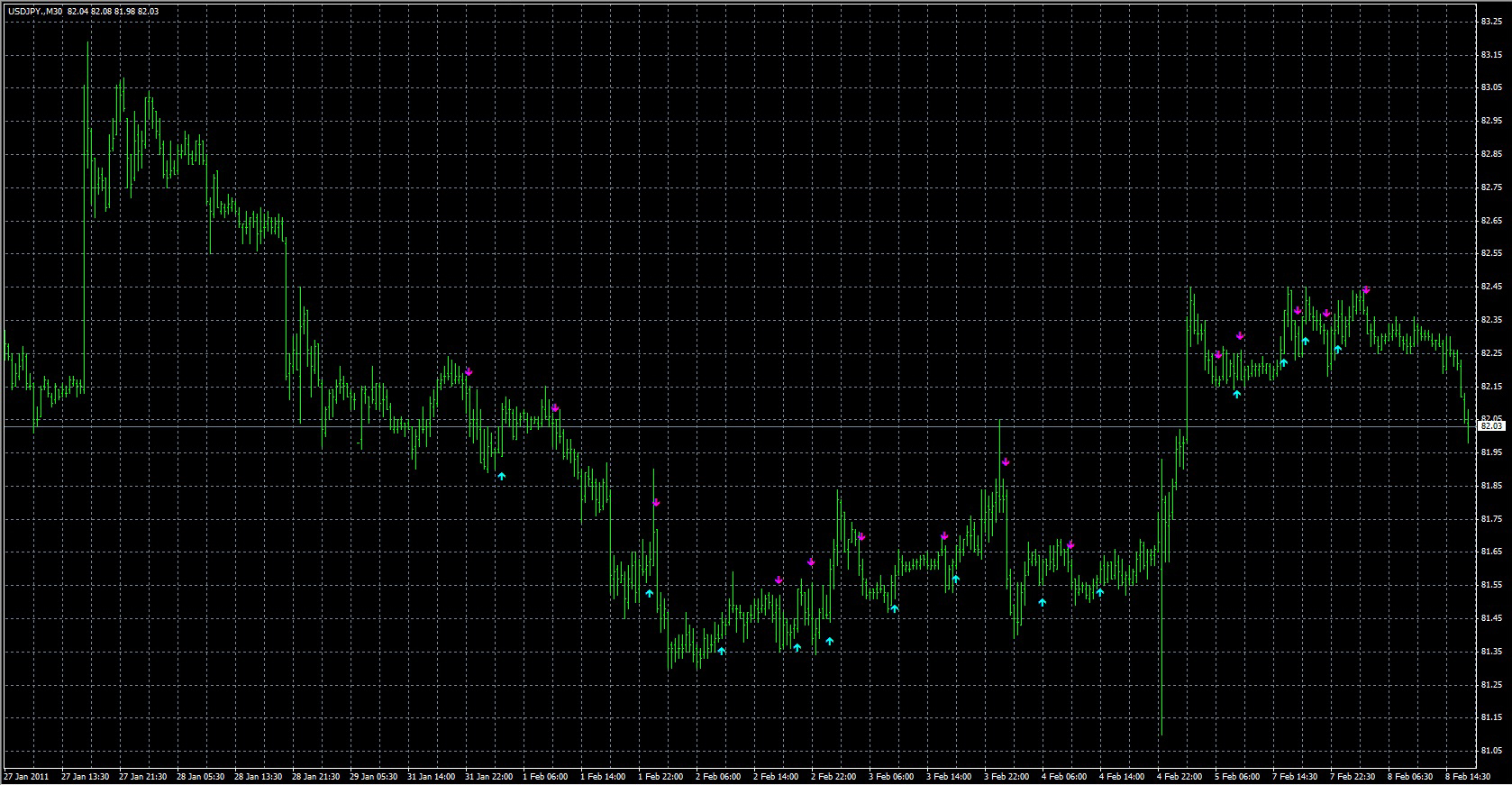
Task: Click the cyan arrow above 3 Feb 06:00
Action: (895, 608)
